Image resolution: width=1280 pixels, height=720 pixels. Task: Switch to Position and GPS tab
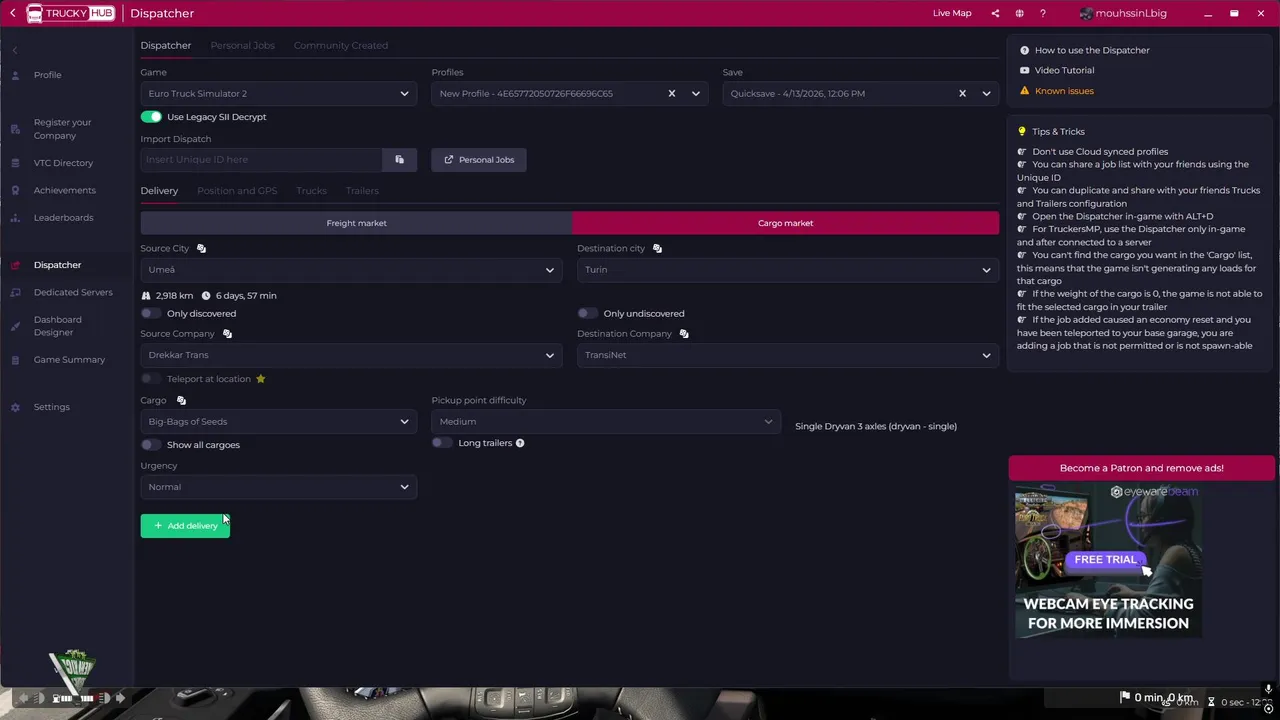[x=237, y=191]
